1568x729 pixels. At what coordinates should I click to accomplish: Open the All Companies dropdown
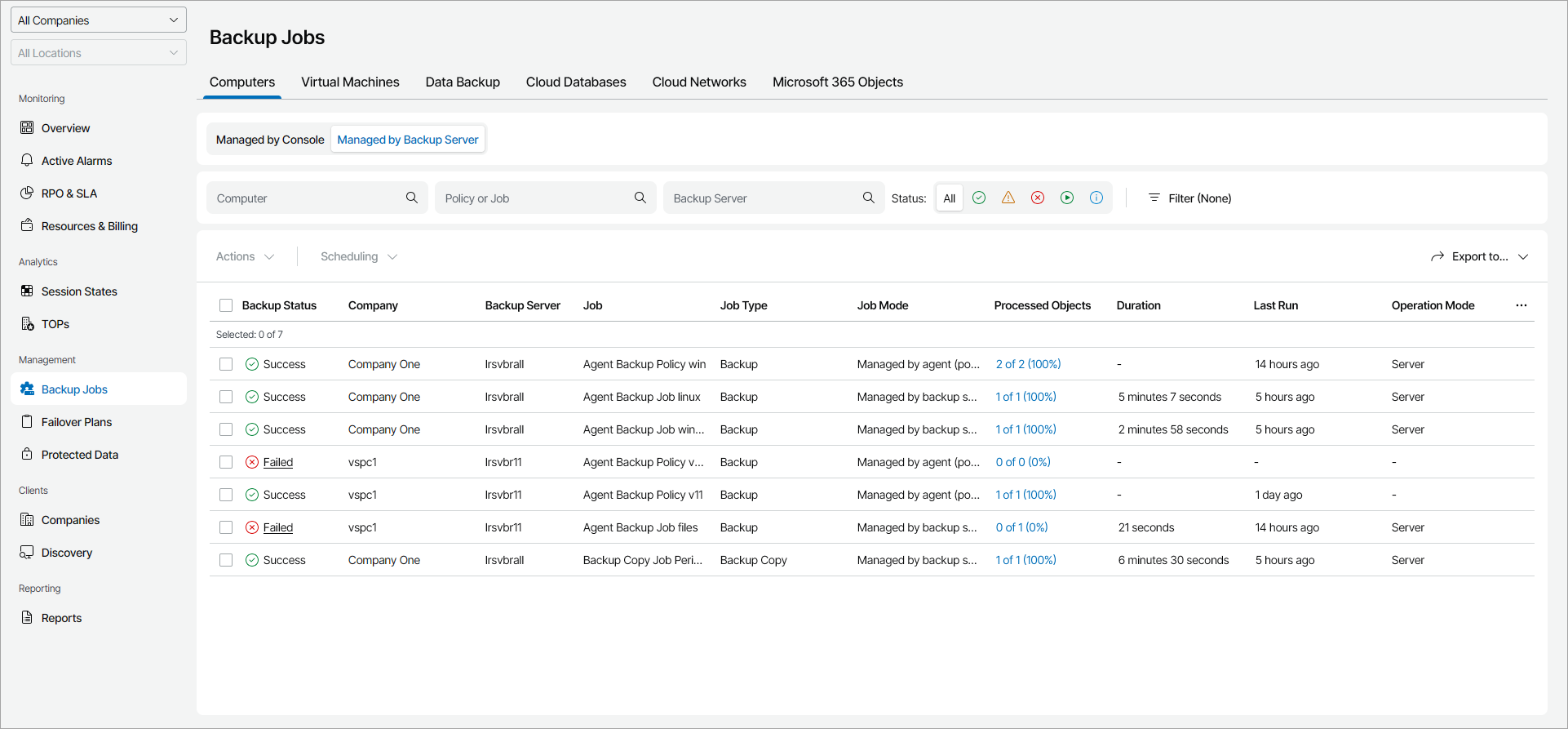point(98,20)
